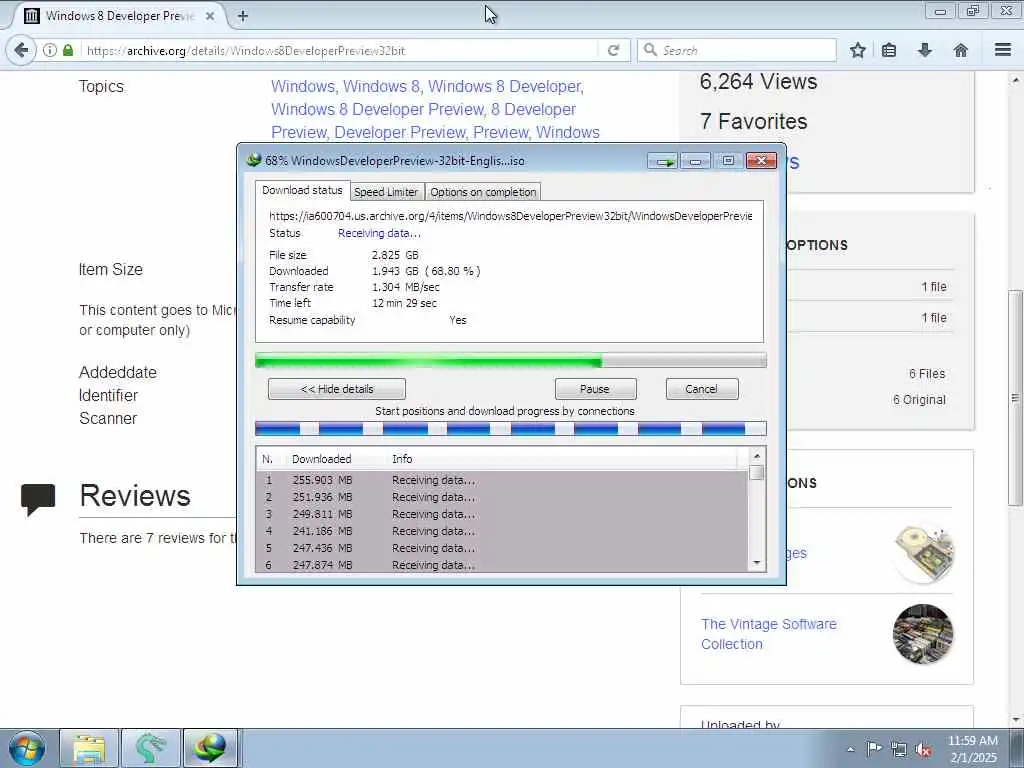Click the browser page vertical scrollbar thumb
The width and height of the screenshot is (1024, 768).
pyautogui.click(x=1015, y=398)
